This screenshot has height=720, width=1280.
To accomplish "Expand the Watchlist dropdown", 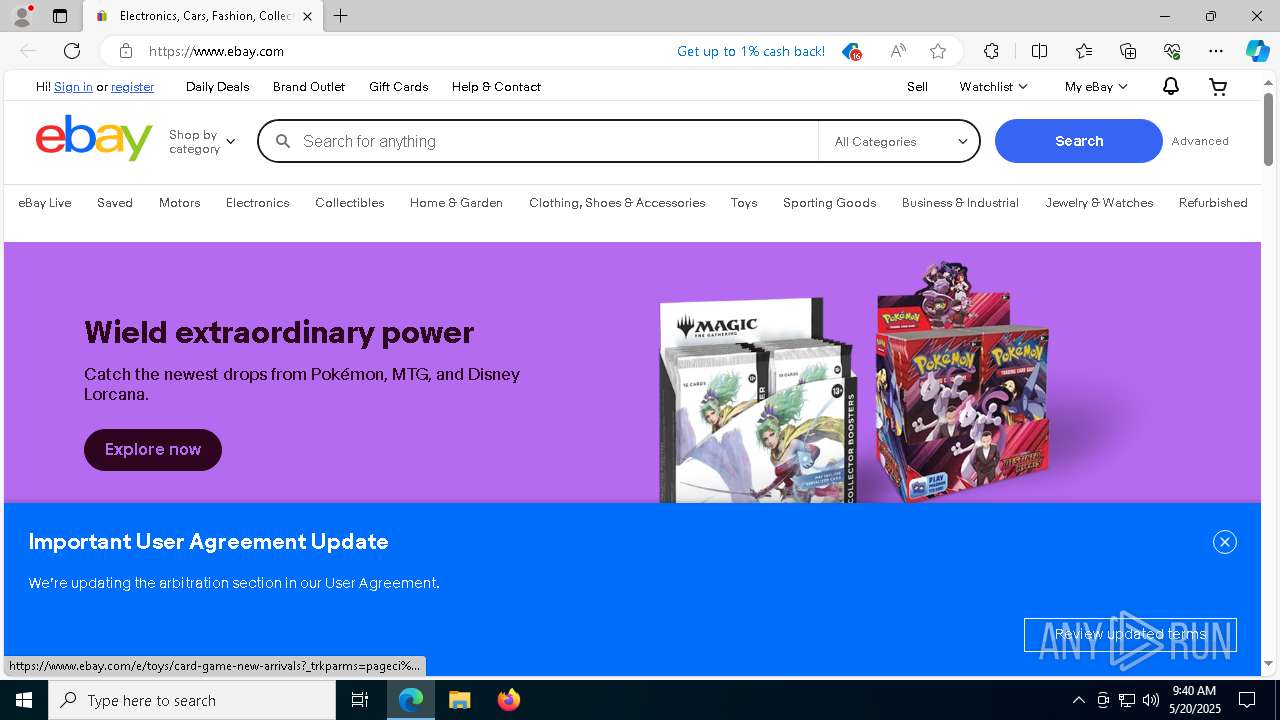I will [x=993, y=87].
